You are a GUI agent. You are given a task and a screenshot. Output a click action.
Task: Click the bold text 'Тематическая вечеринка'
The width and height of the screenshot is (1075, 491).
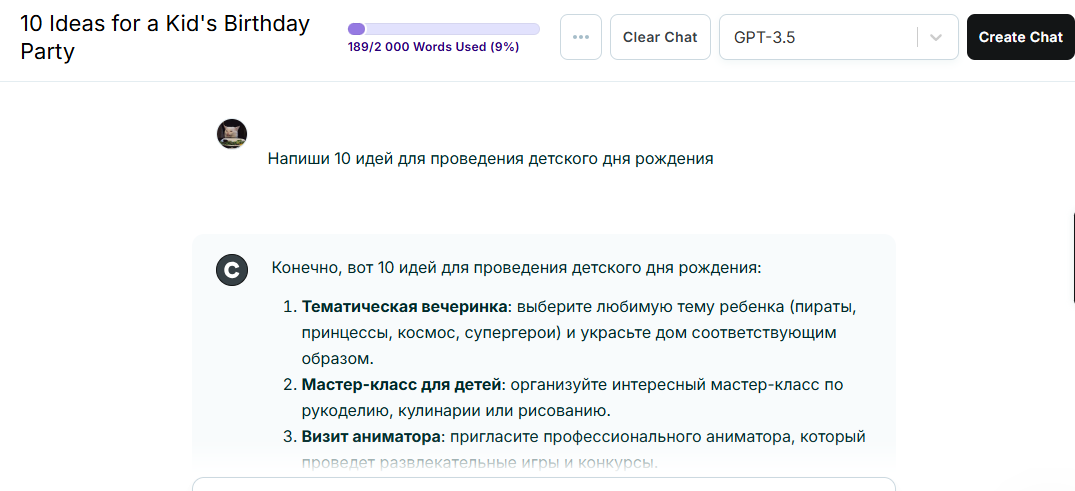coord(406,306)
